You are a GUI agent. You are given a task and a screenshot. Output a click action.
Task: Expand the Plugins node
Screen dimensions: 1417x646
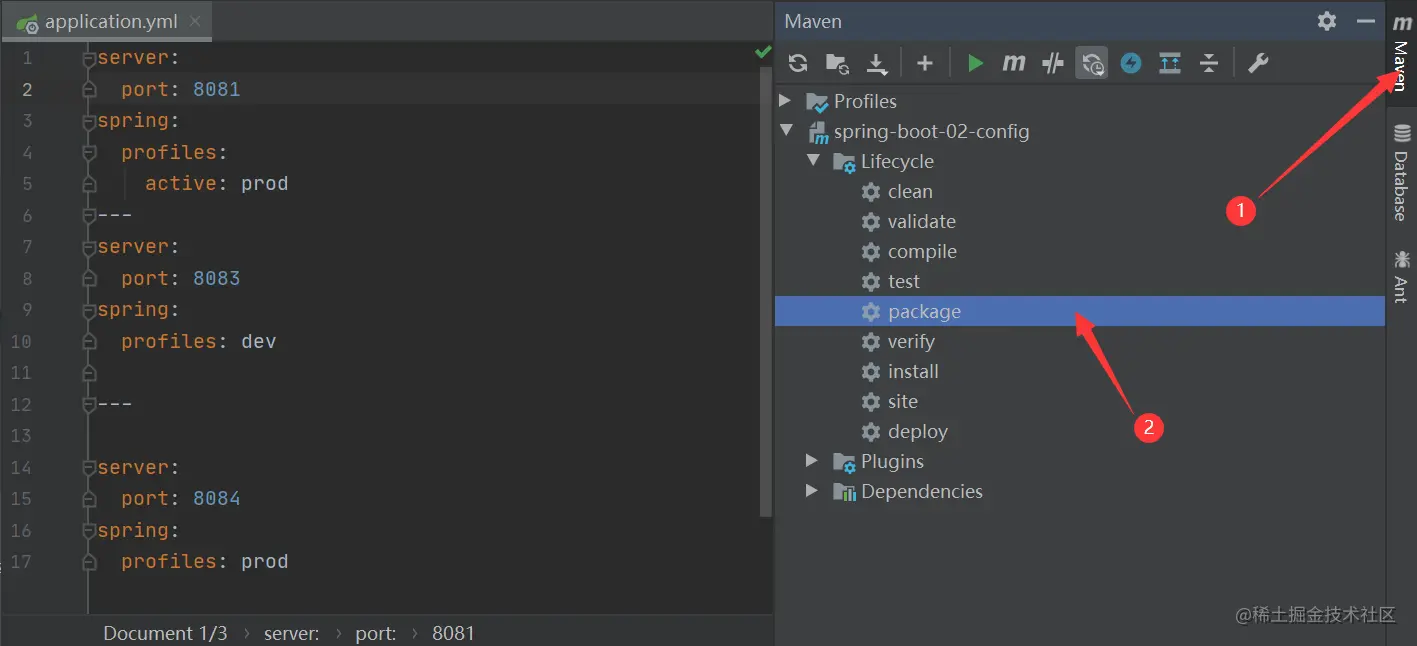[812, 461]
